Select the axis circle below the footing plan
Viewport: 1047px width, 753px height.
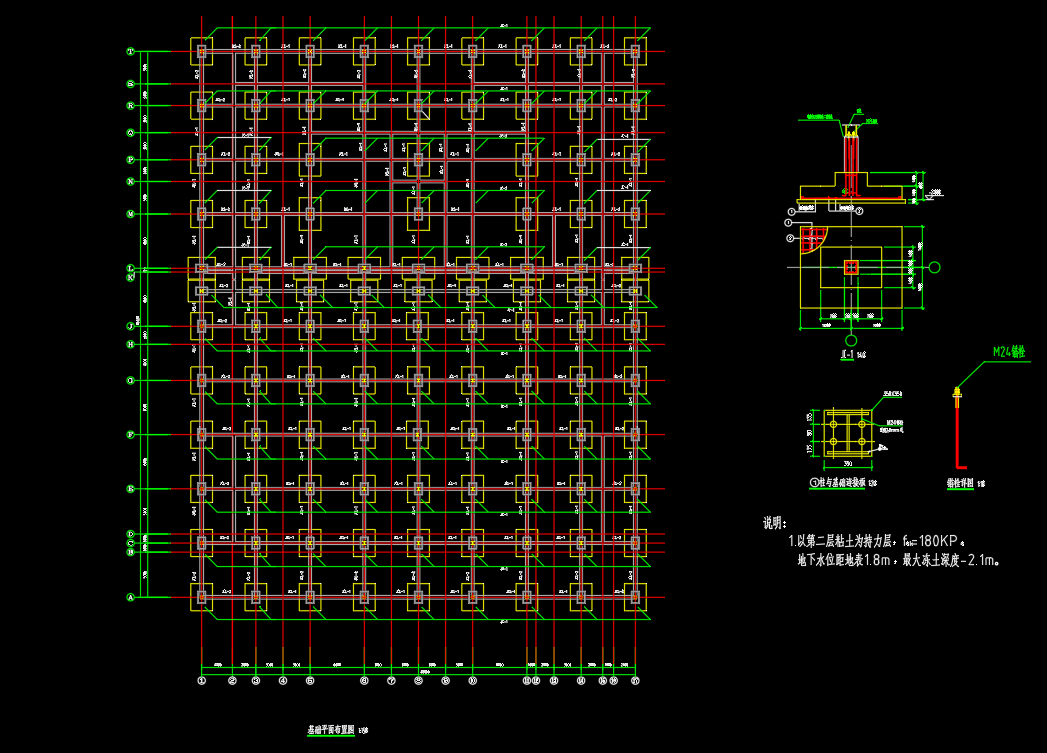pyautogui.click(x=850, y=341)
